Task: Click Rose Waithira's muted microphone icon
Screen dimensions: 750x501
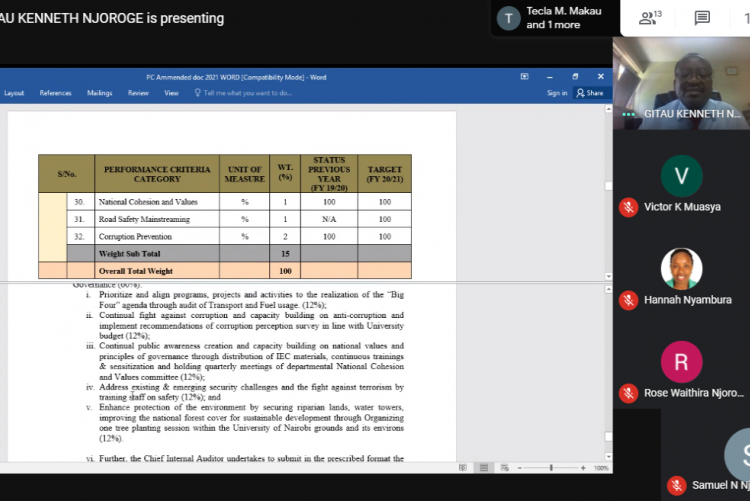Action: (628, 393)
